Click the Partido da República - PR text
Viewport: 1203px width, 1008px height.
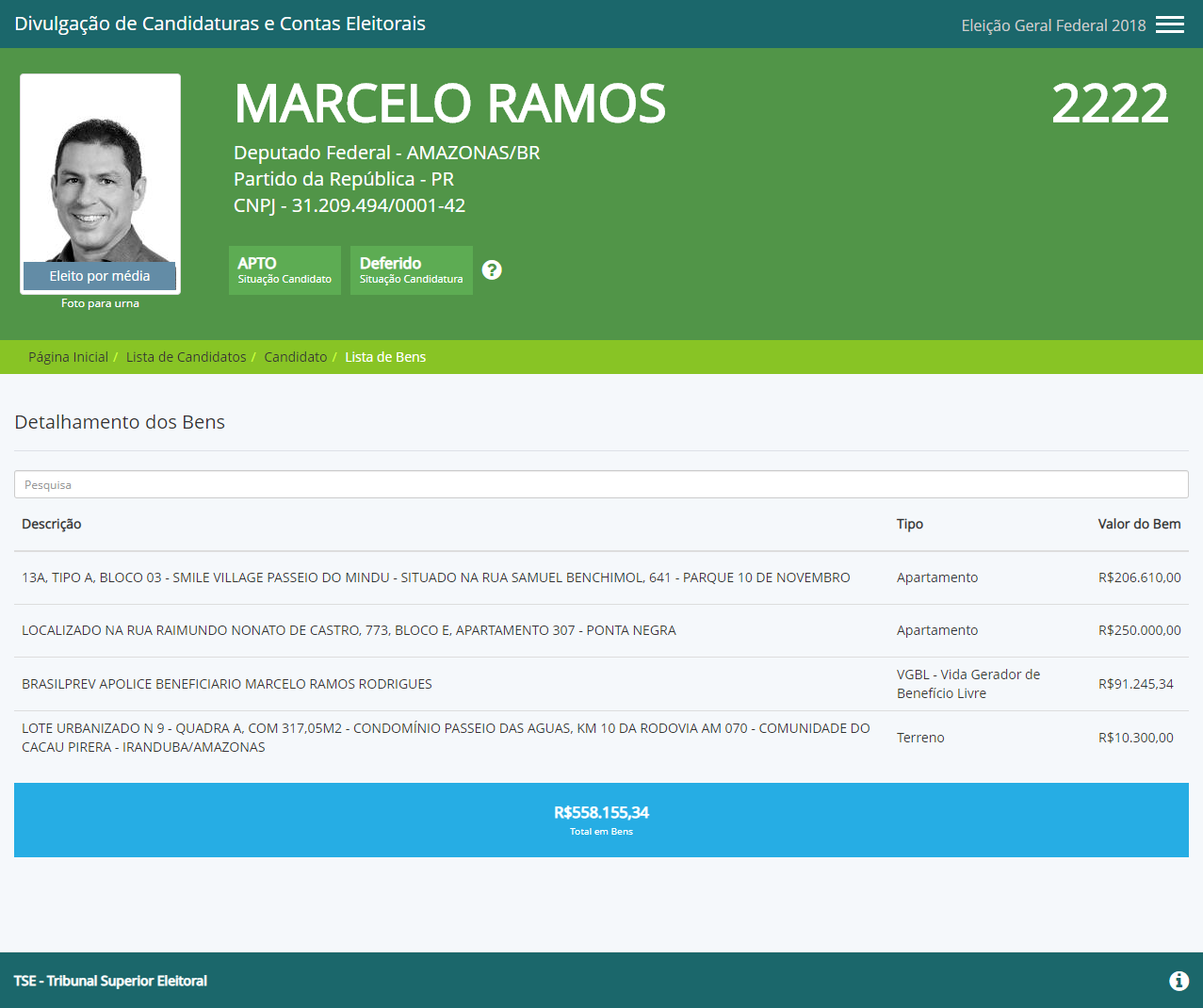[344, 179]
